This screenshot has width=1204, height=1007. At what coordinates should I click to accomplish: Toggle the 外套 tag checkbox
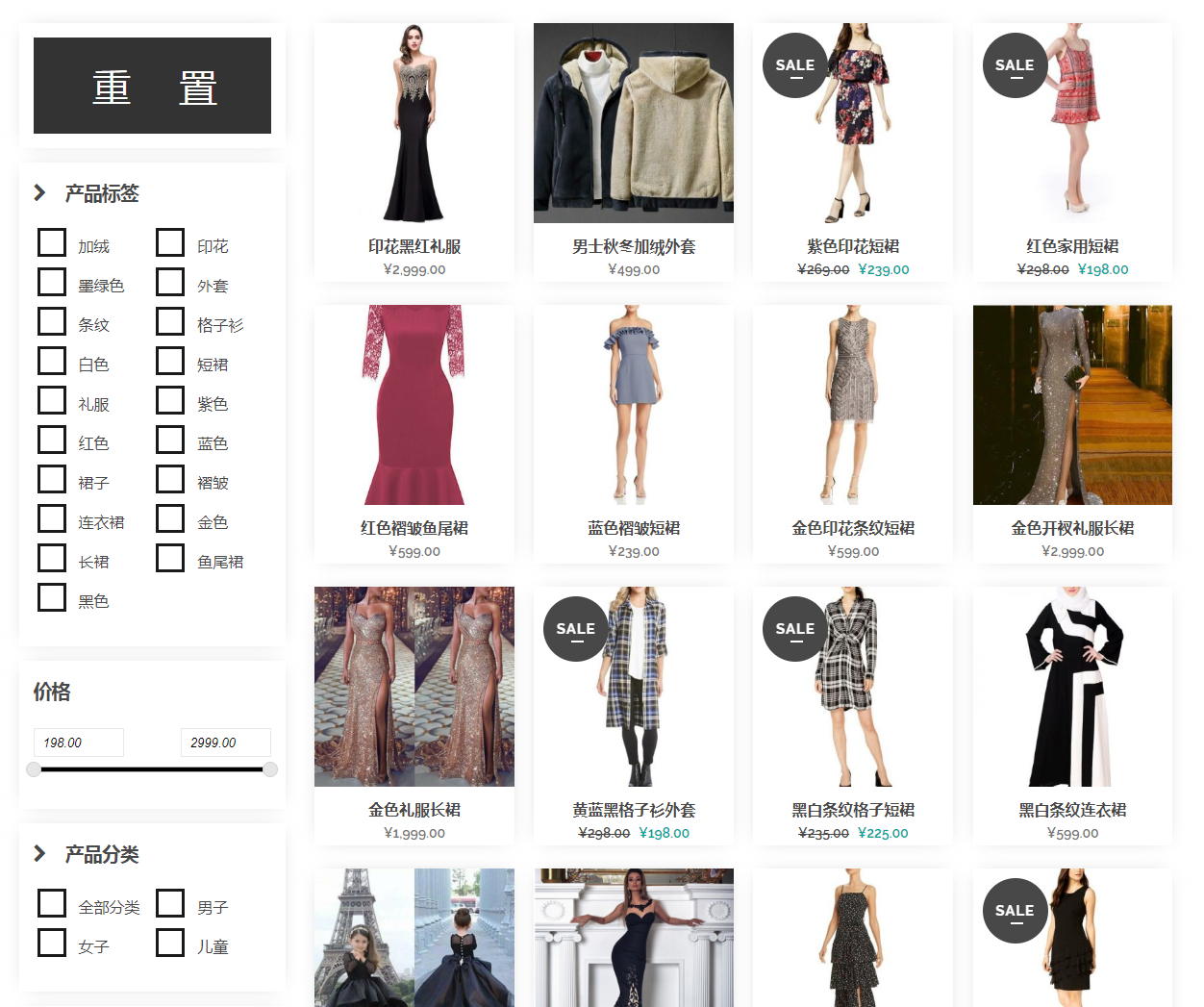click(170, 282)
